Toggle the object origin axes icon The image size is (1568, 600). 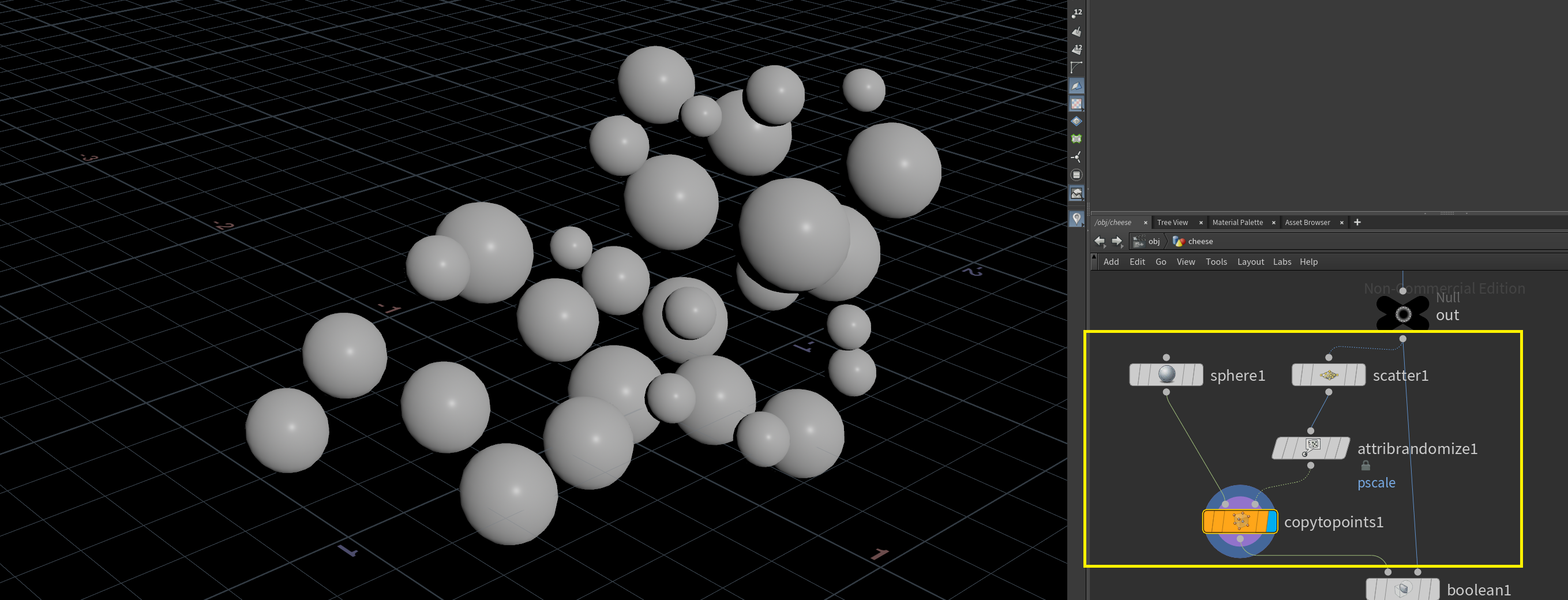click(x=1076, y=157)
